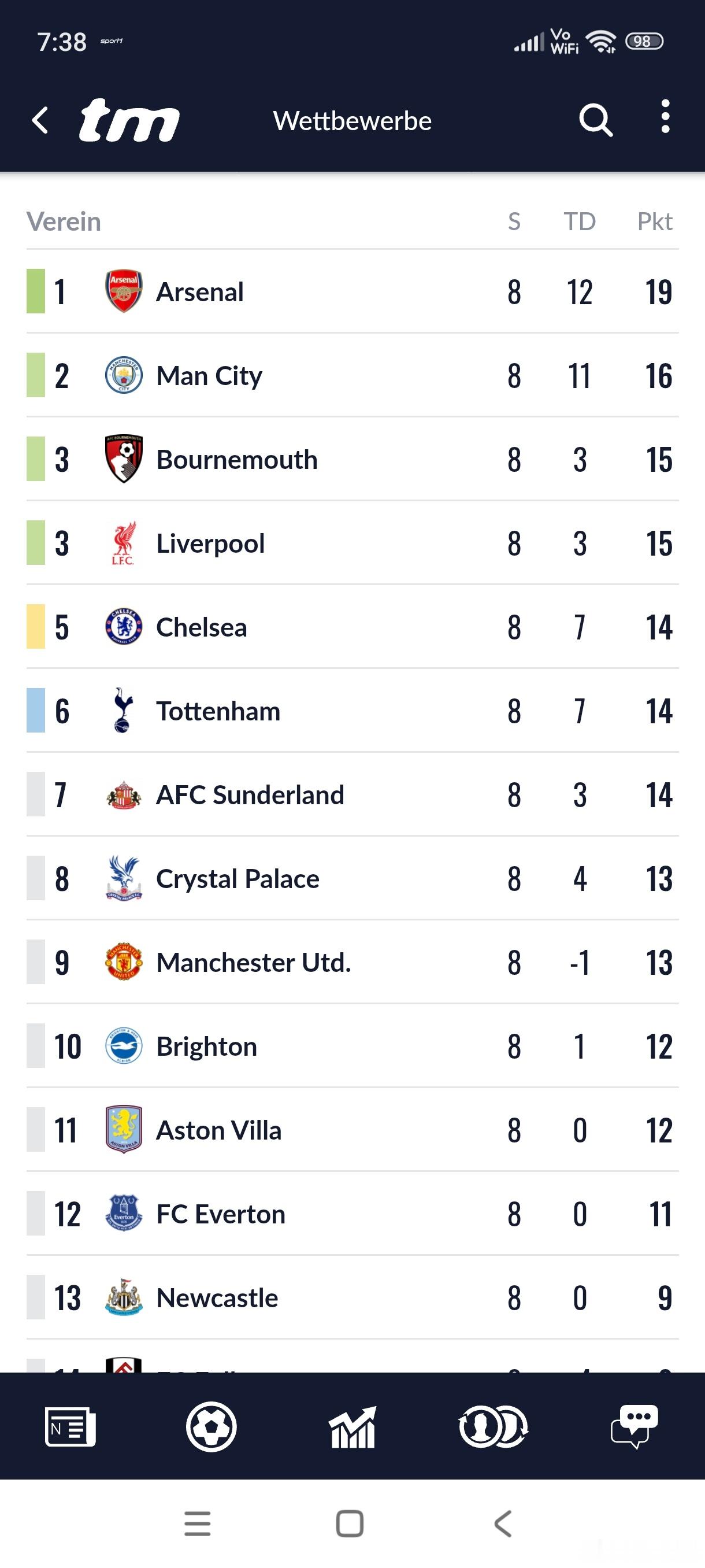Screen dimensions: 705x1568
Task: Tap the Arsenal club crest
Action: (124, 291)
